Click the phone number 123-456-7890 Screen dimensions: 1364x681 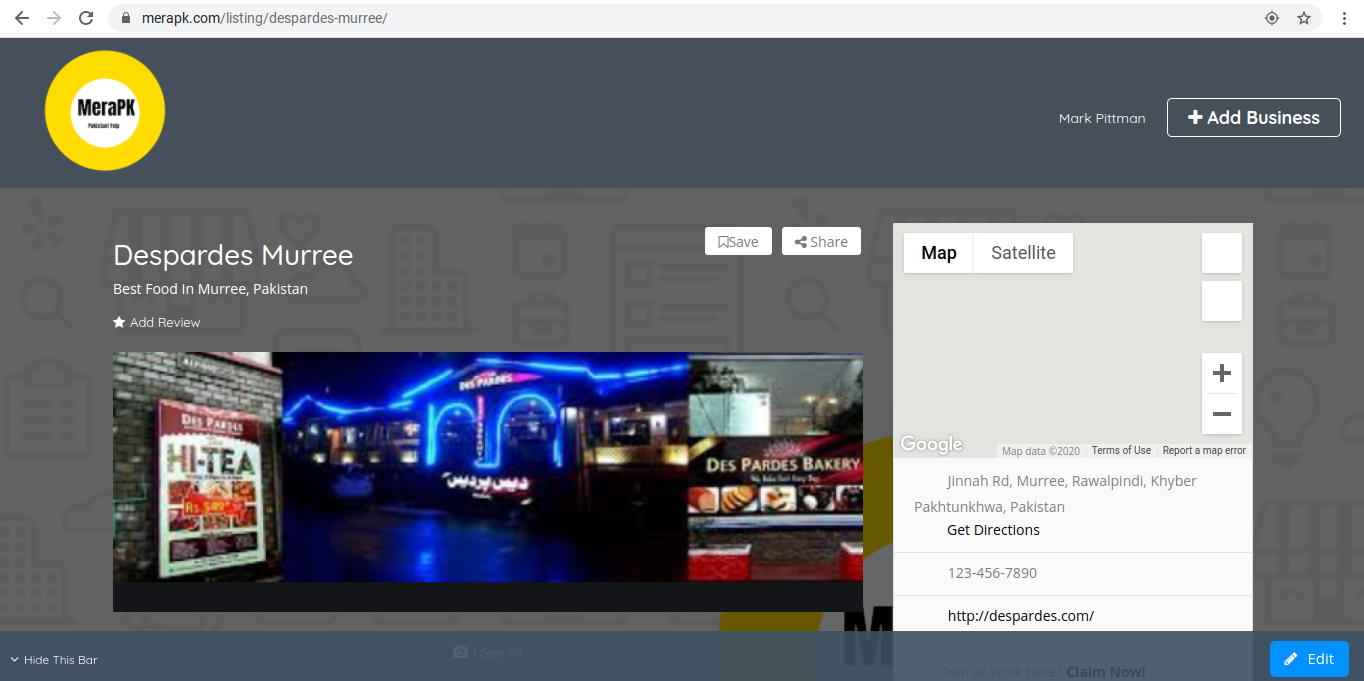pos(992,573)
